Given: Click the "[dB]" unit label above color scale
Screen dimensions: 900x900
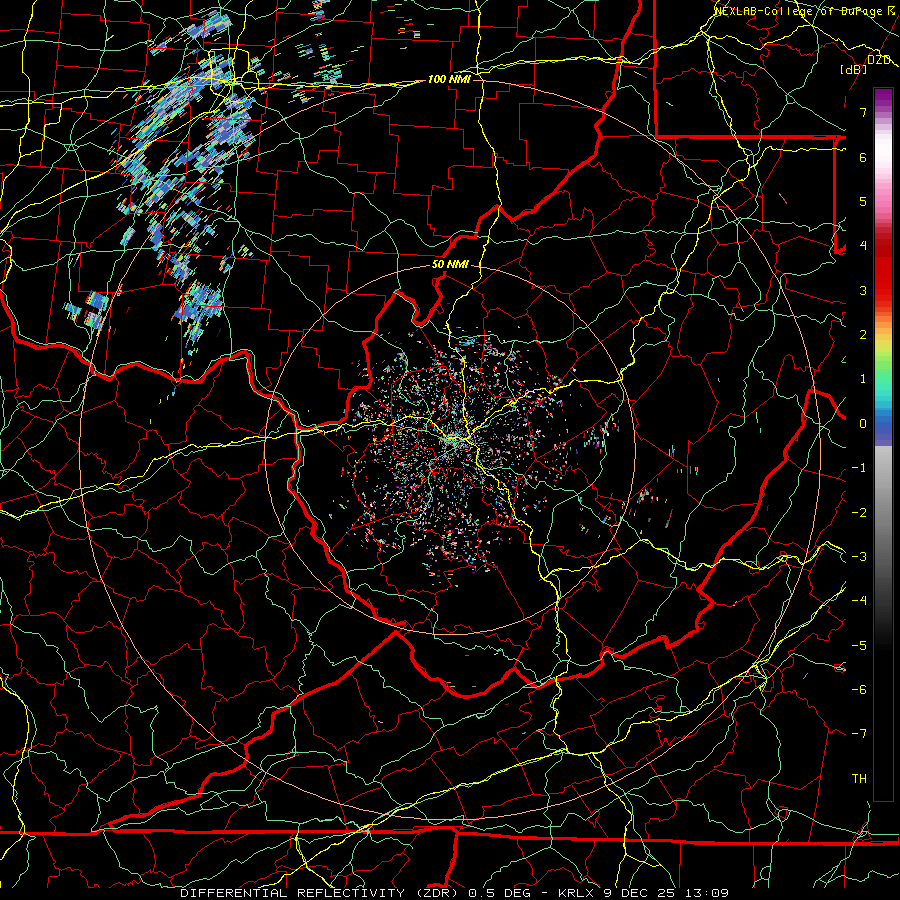Looking at the screenshot, I should click(x=854, y=70).
